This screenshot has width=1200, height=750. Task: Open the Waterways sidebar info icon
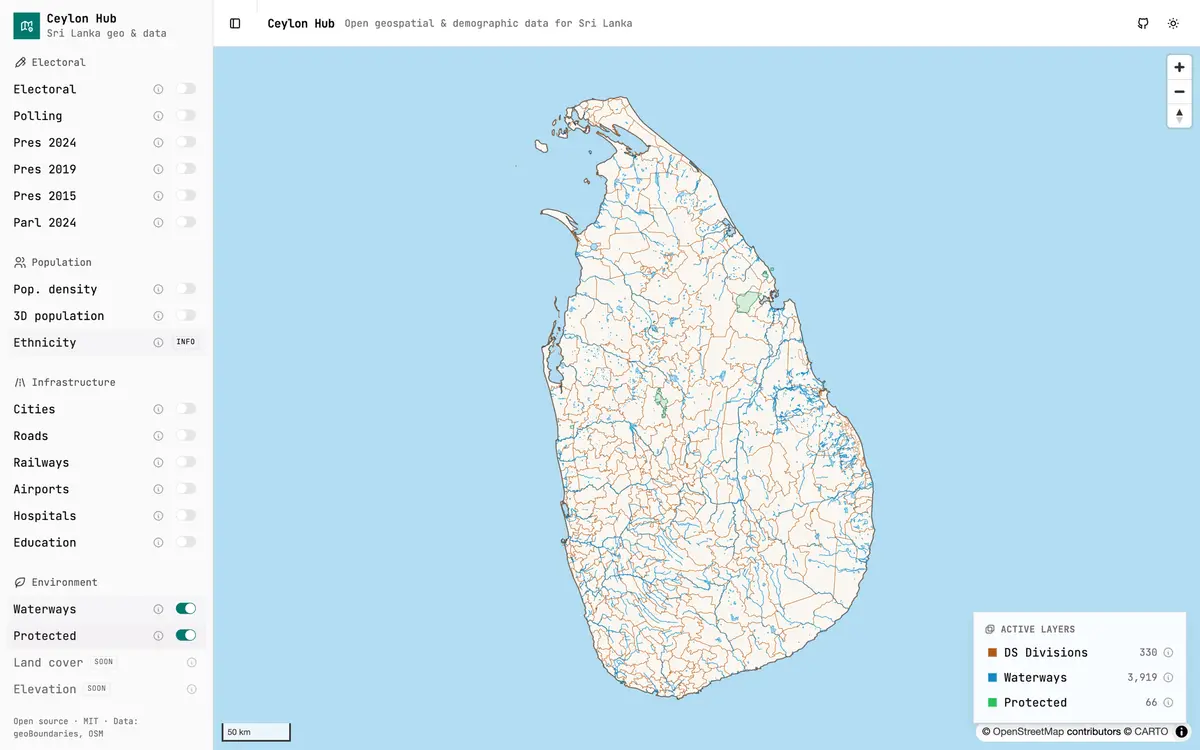158,609
